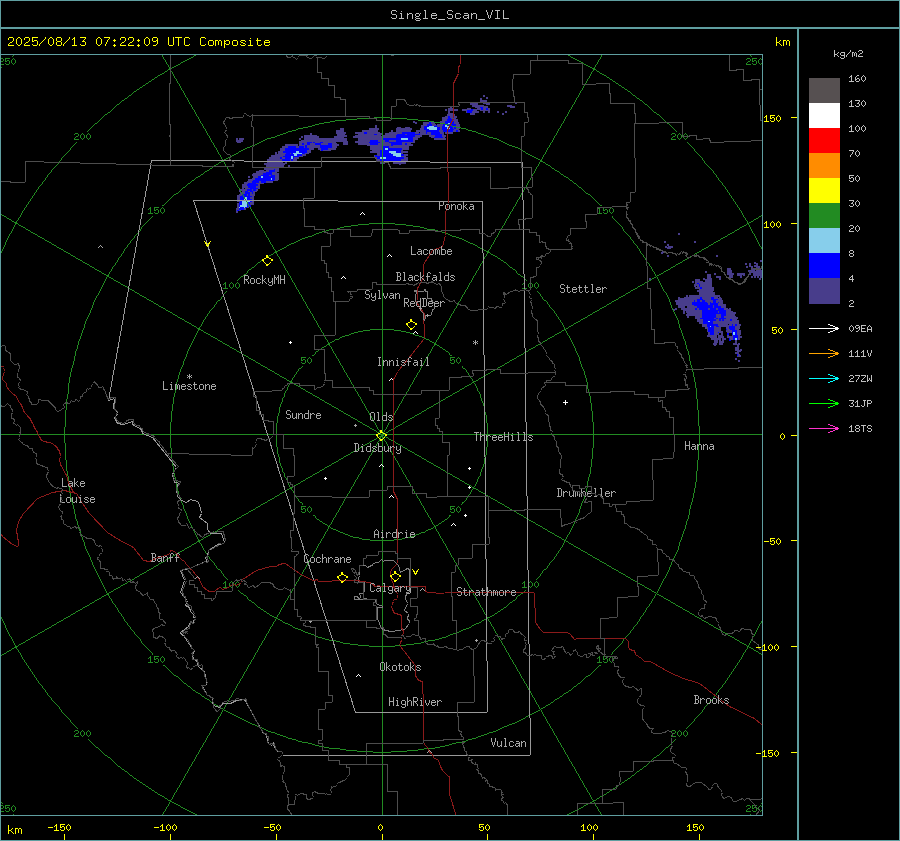The width and height of the screenshot is (900, 841).
Task: Click the Hanna city label
Action: click(x=699, y=446)
